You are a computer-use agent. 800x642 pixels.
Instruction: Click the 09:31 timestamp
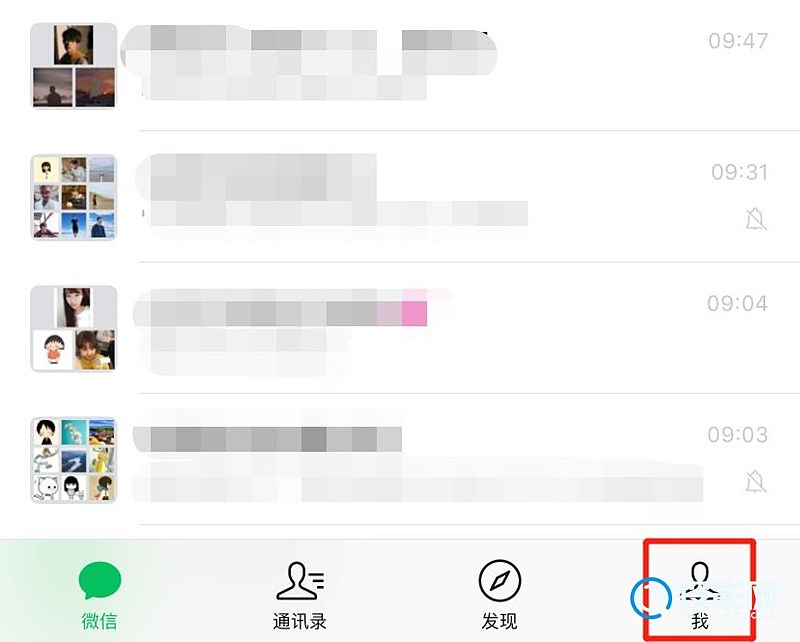click(x=740, y=172)
